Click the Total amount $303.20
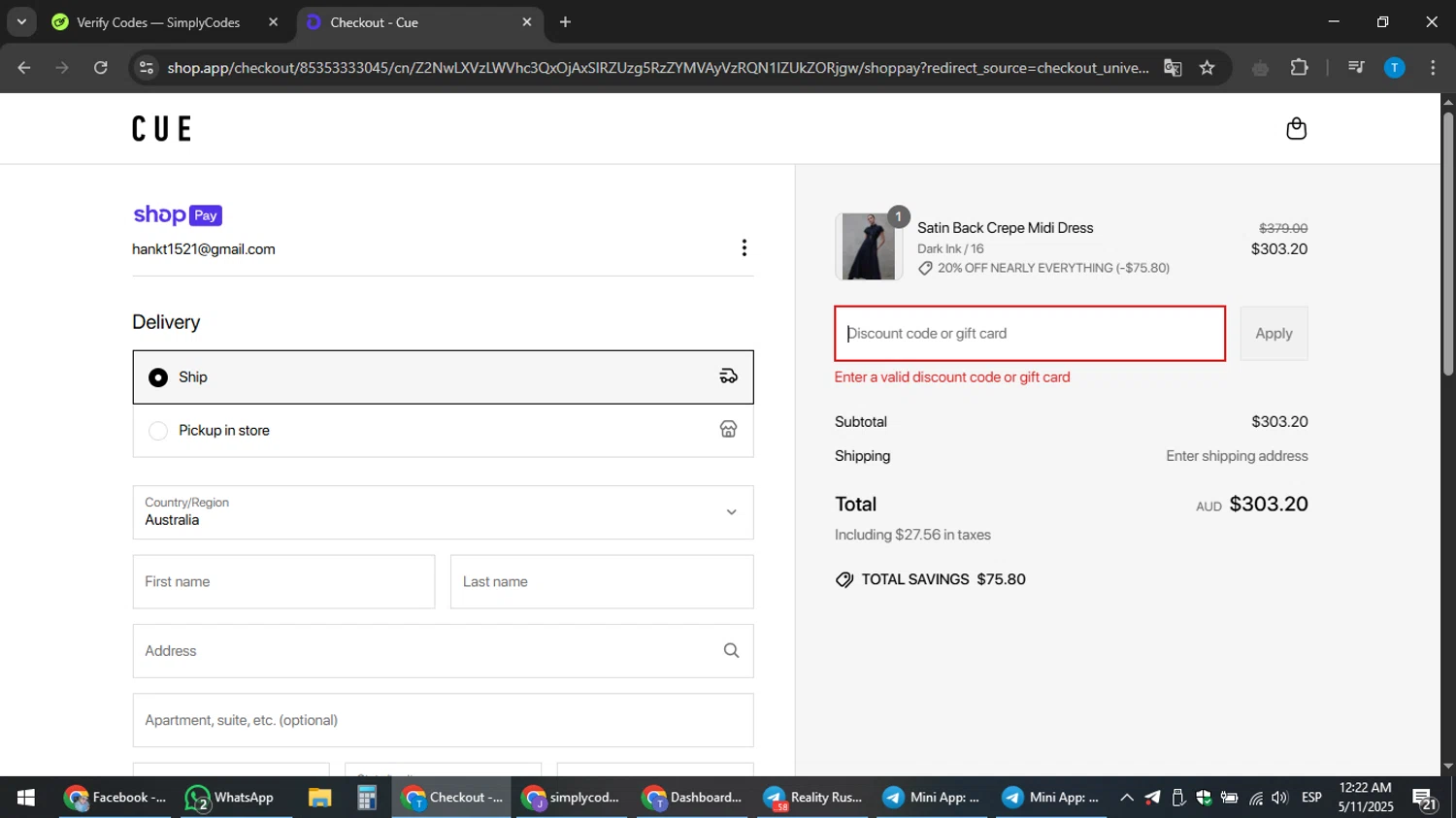 click(1269, 505)
